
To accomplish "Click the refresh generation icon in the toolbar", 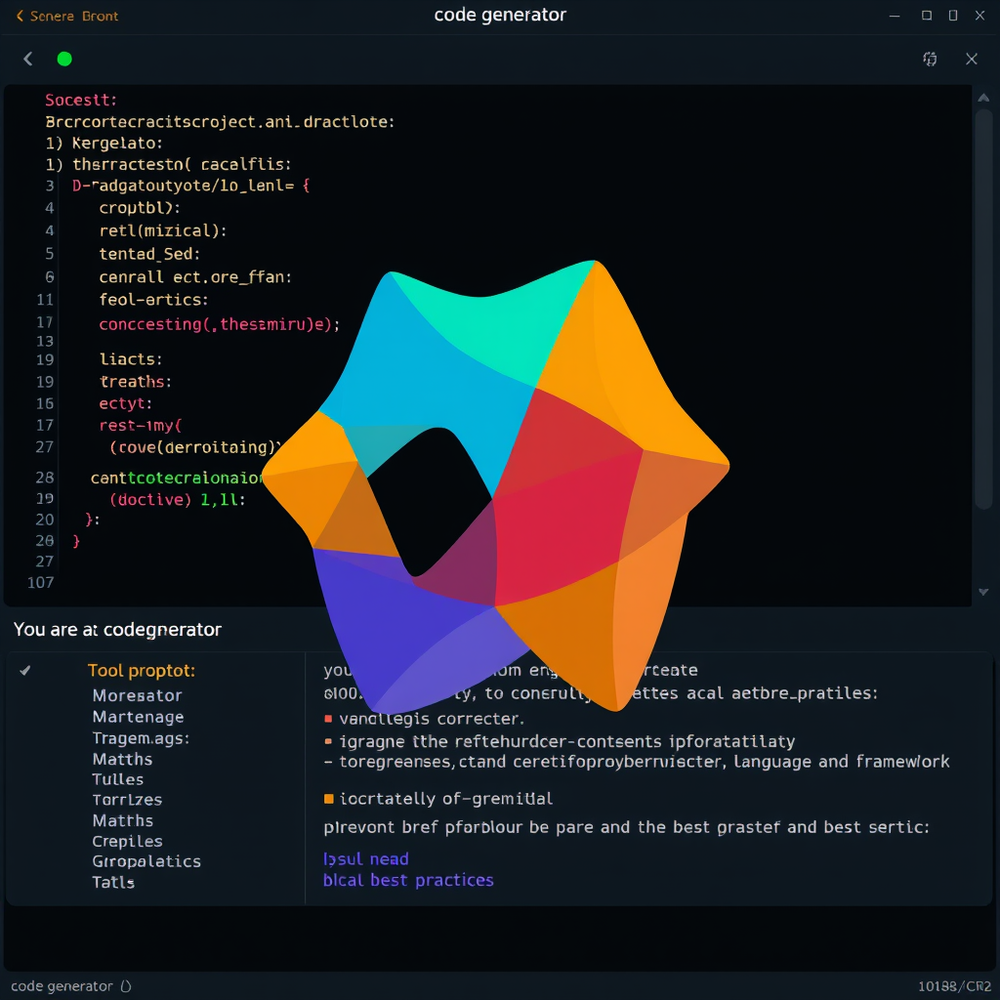I will (x=930, y=59).
